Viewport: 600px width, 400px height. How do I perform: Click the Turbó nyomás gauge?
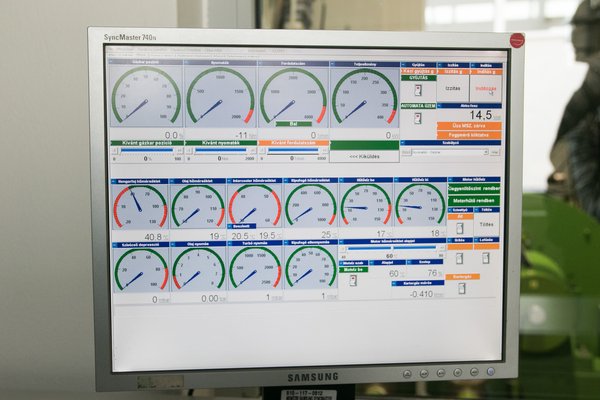coord(254,267)
